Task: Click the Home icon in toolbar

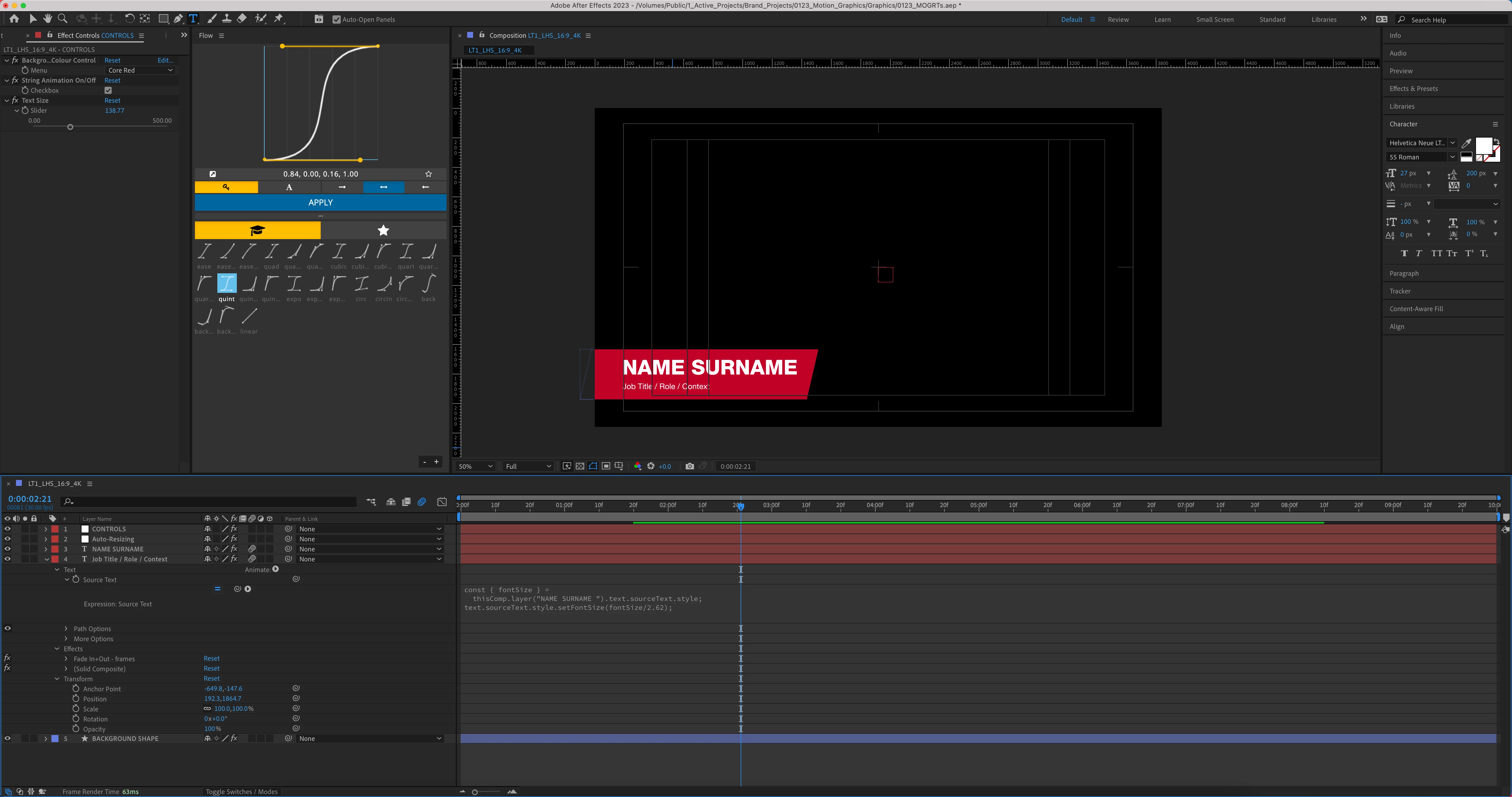Action: click(x=14, y=19)
